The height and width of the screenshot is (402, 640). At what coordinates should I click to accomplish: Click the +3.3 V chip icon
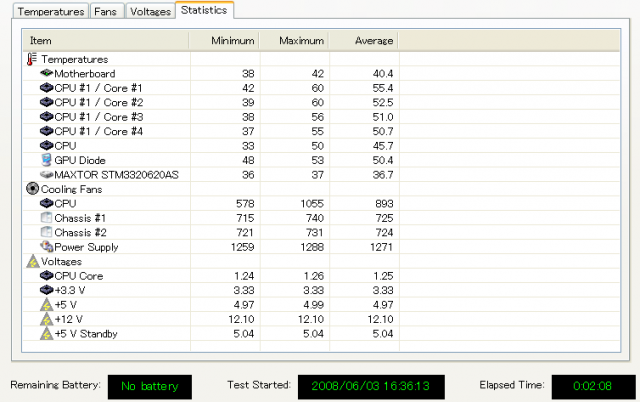47,290
